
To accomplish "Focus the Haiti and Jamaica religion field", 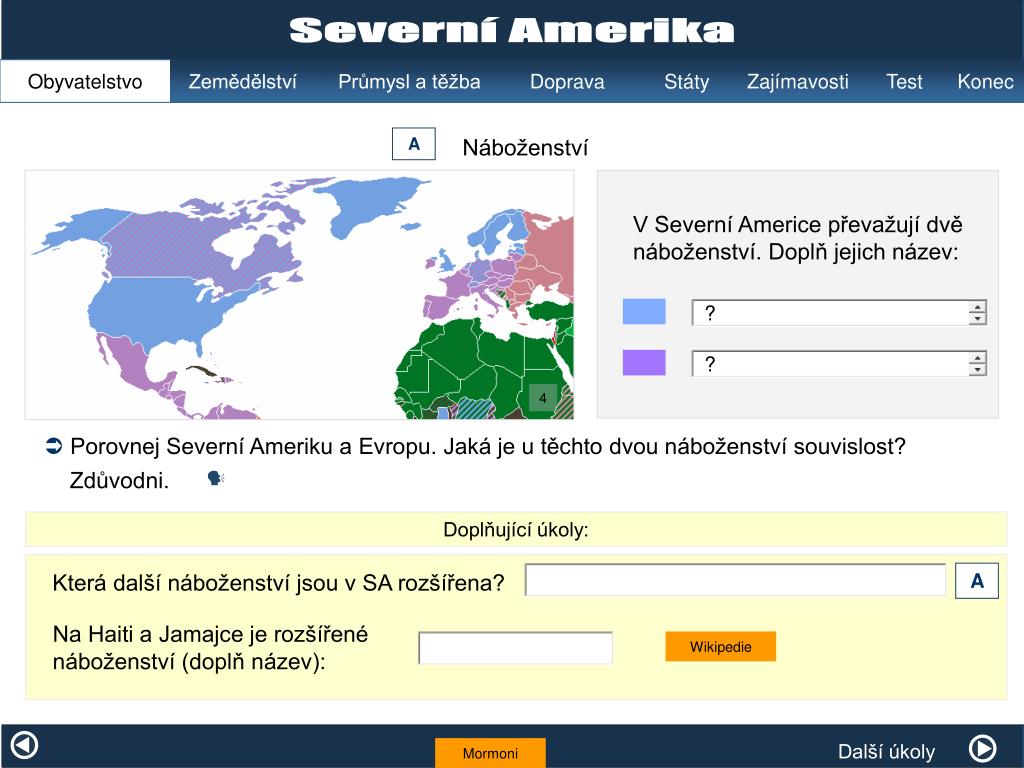I will [x=515, y=648].
